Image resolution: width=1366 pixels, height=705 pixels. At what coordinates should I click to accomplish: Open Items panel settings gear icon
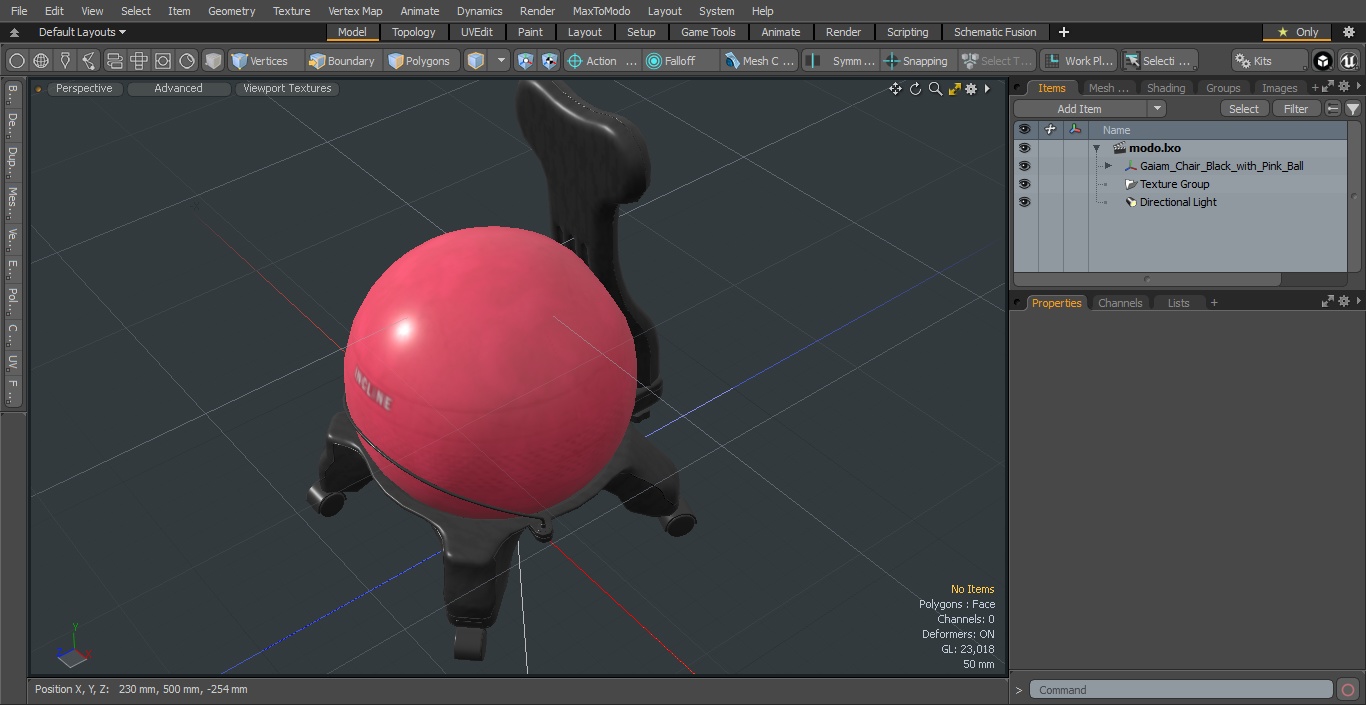(1346, 88)
